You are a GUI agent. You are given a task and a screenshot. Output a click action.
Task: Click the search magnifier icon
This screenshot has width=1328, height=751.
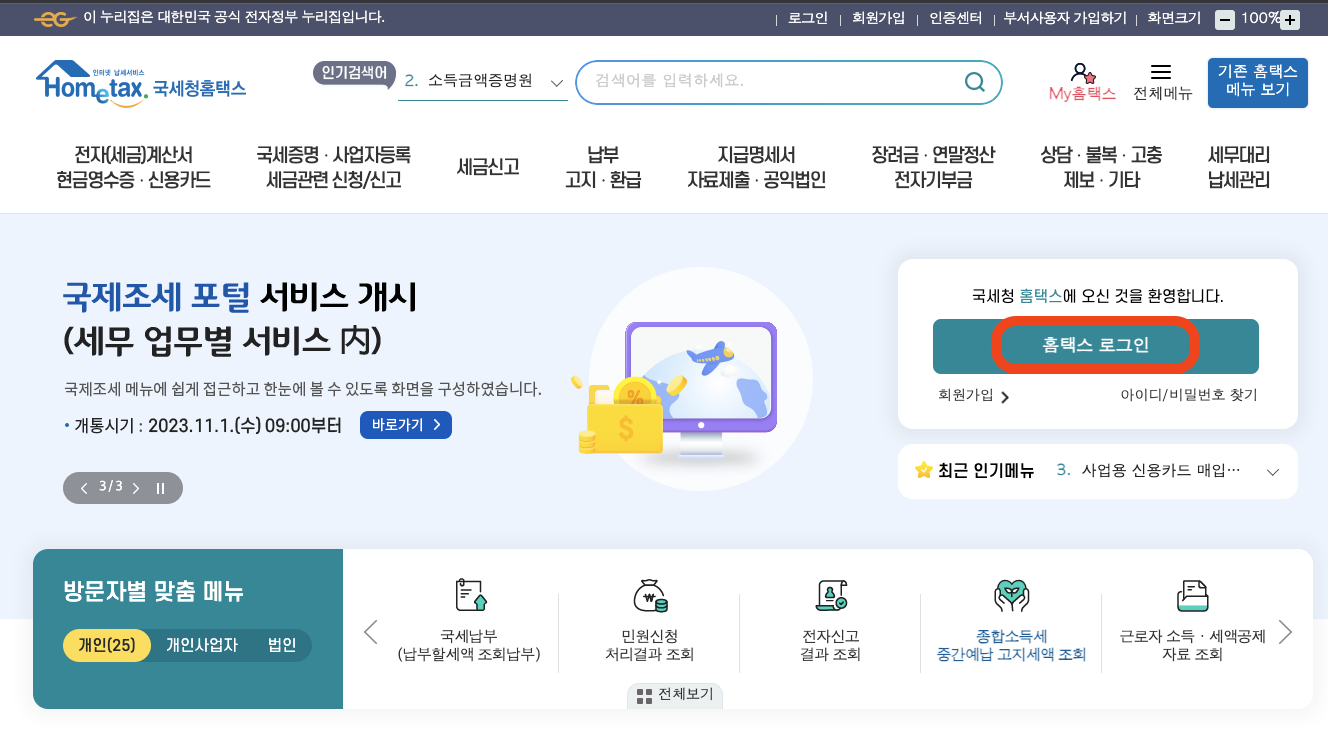point(974,82)
